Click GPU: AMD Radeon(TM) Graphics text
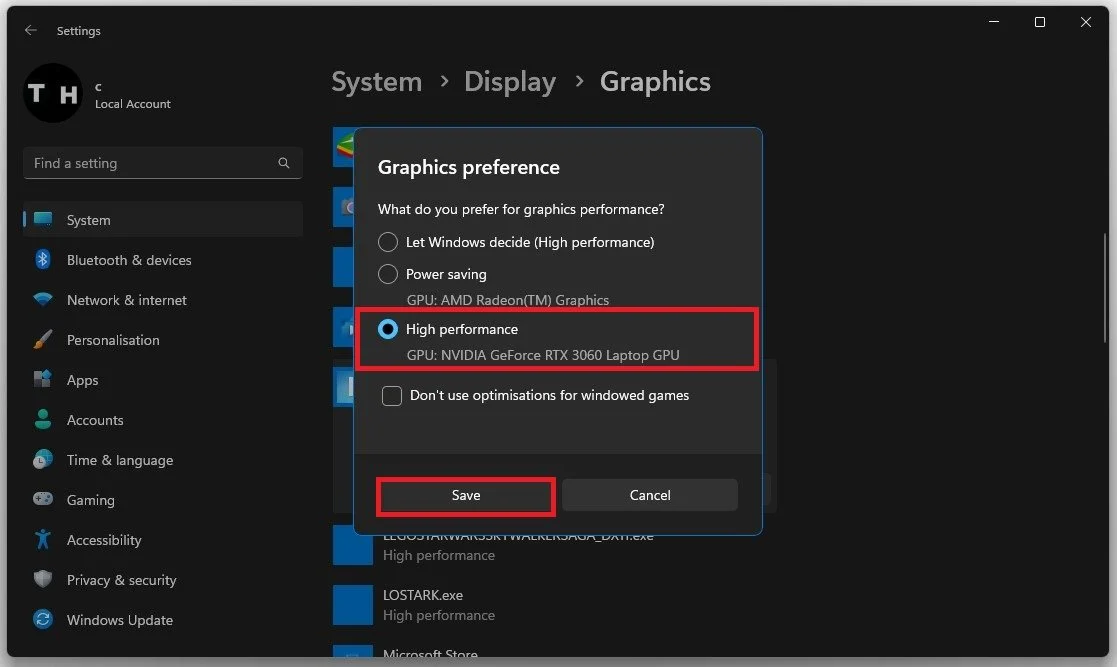Image resolution: width=1117 pixels, height=667 pixels. [x=507, y=300]
